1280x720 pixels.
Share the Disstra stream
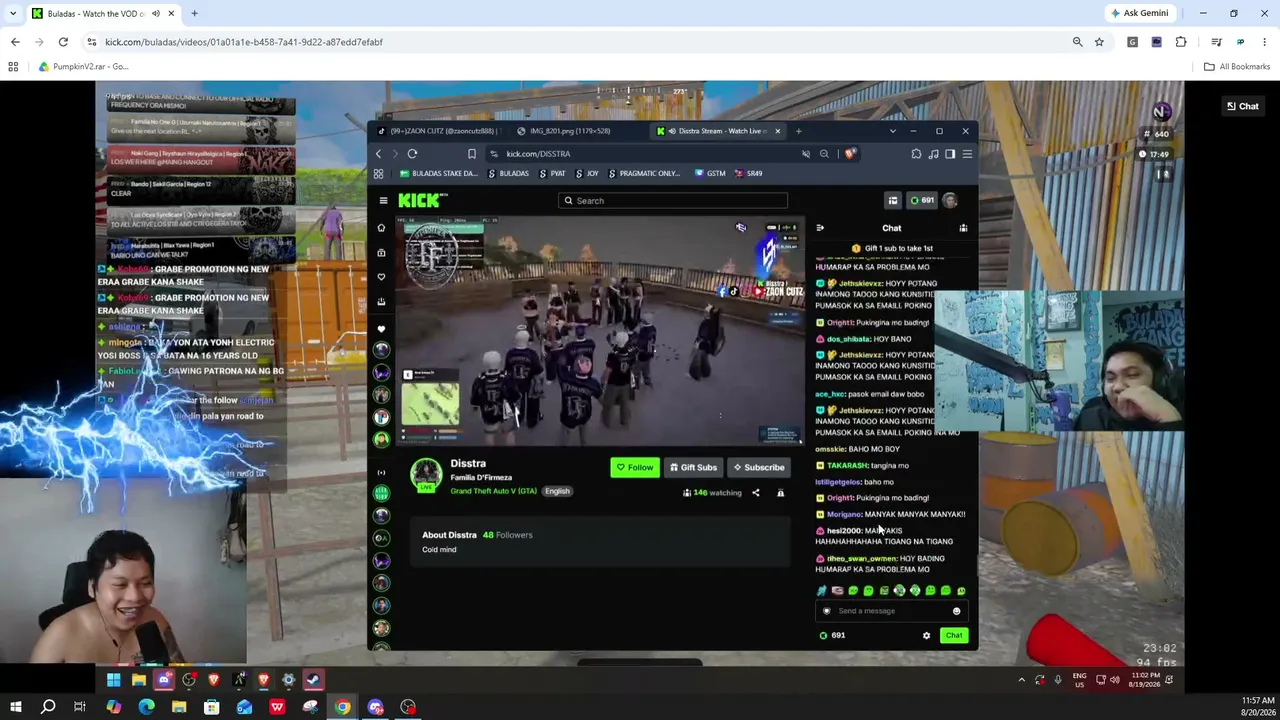pos(756,493)
